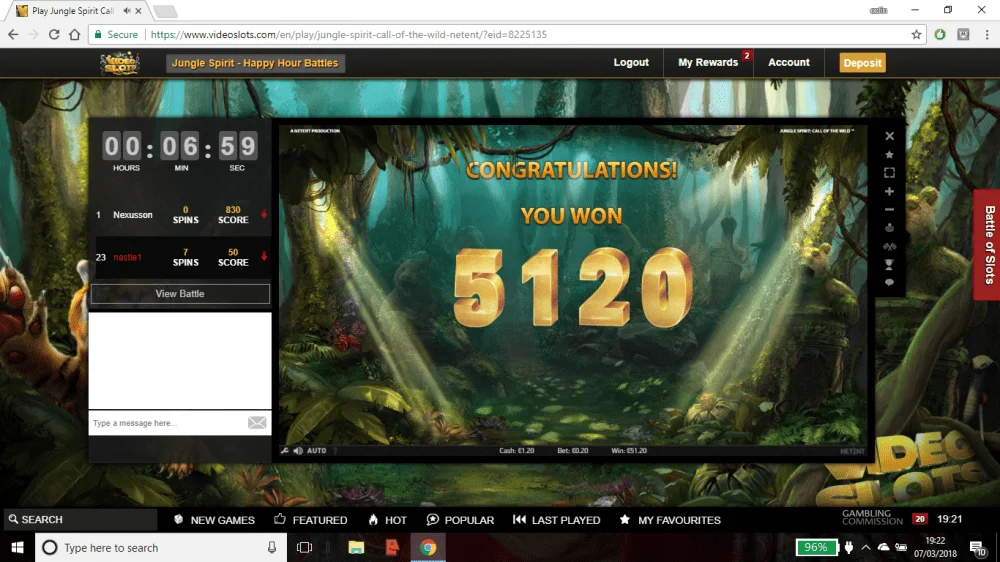Select the nastle1 leaderboard row
Image resolution: width=1000 pixels, height=562 pixels.
click(x=181, y=257)
